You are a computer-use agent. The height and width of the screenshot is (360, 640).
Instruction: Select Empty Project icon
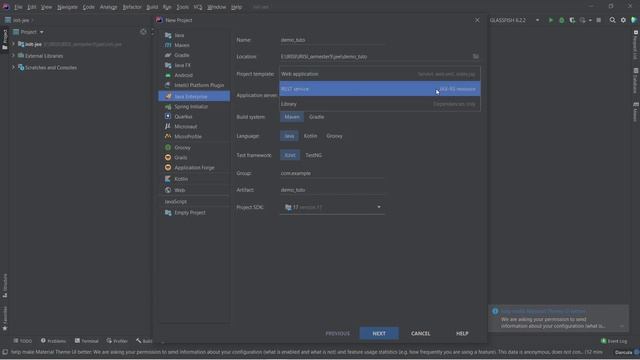pos(168,213)
